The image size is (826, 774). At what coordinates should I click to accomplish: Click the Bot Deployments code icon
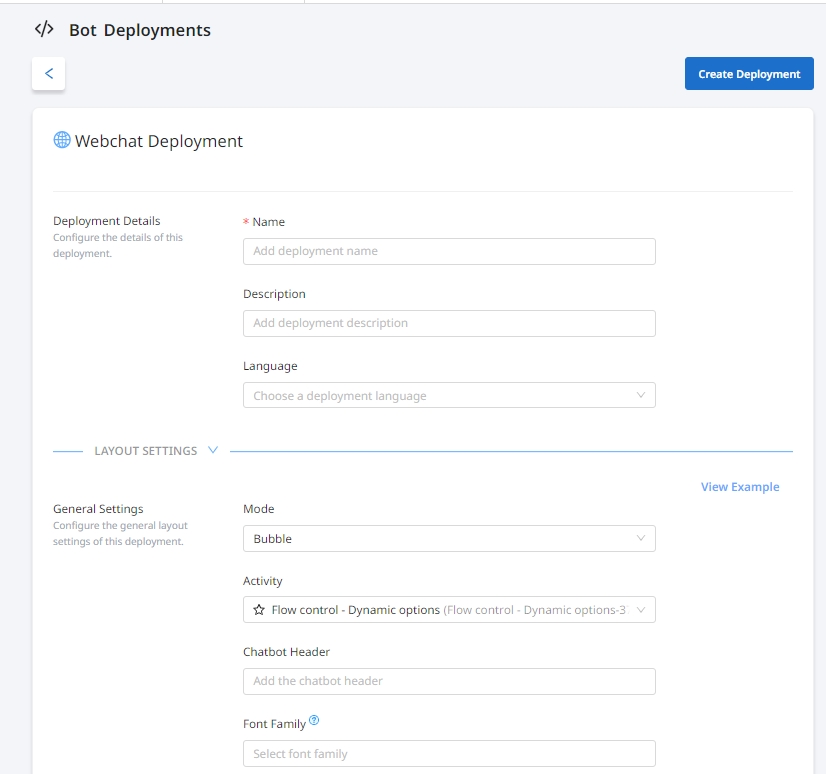click(44, 30)
